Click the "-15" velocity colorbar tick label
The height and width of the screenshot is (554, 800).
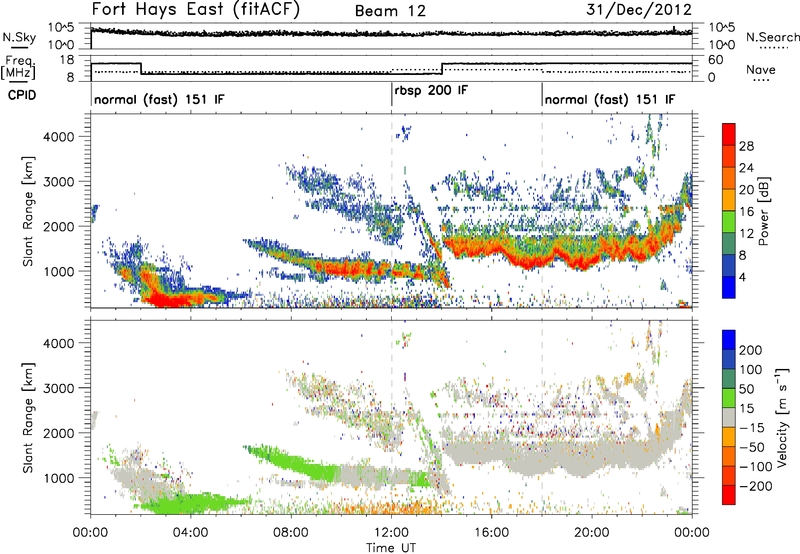coord(752,428)
